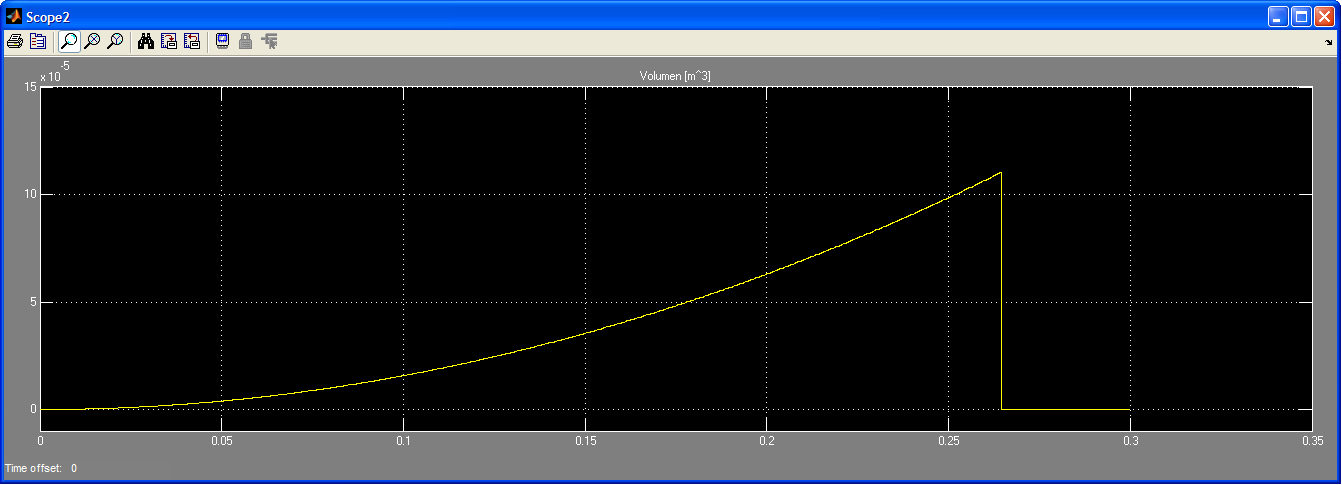Enable the floating scope icon

222,41
